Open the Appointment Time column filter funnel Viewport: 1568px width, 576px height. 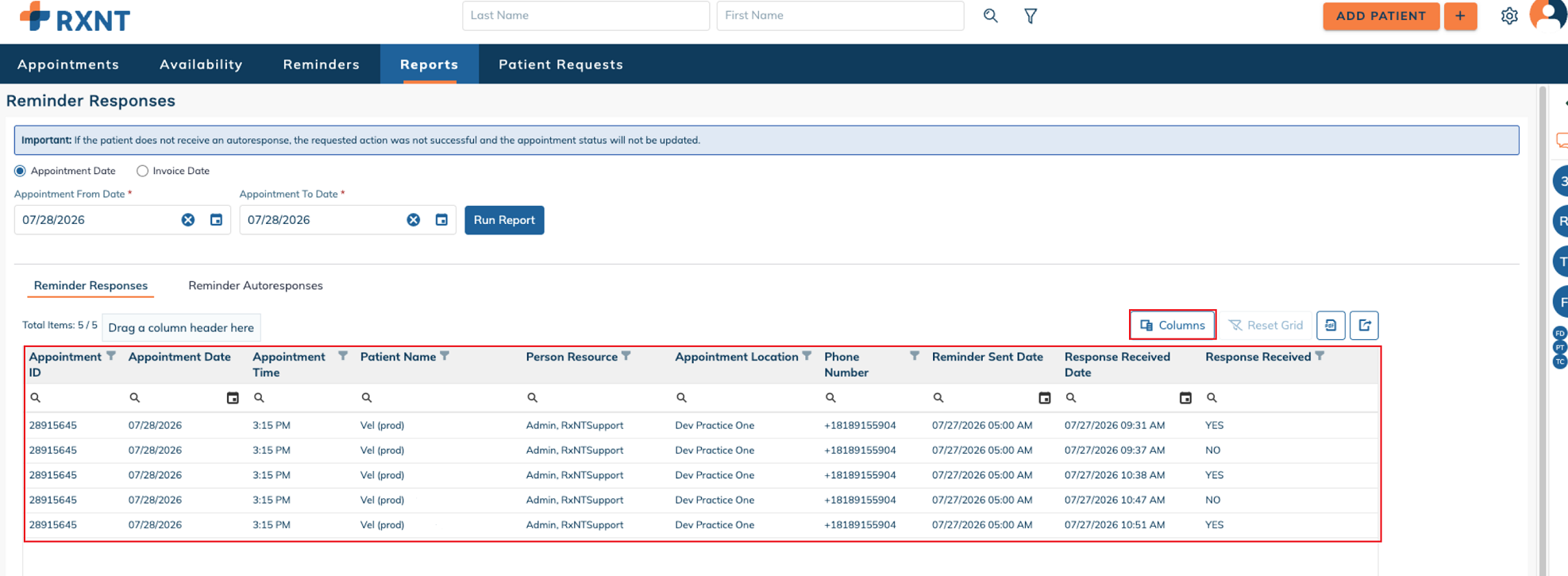coord(343,356)
